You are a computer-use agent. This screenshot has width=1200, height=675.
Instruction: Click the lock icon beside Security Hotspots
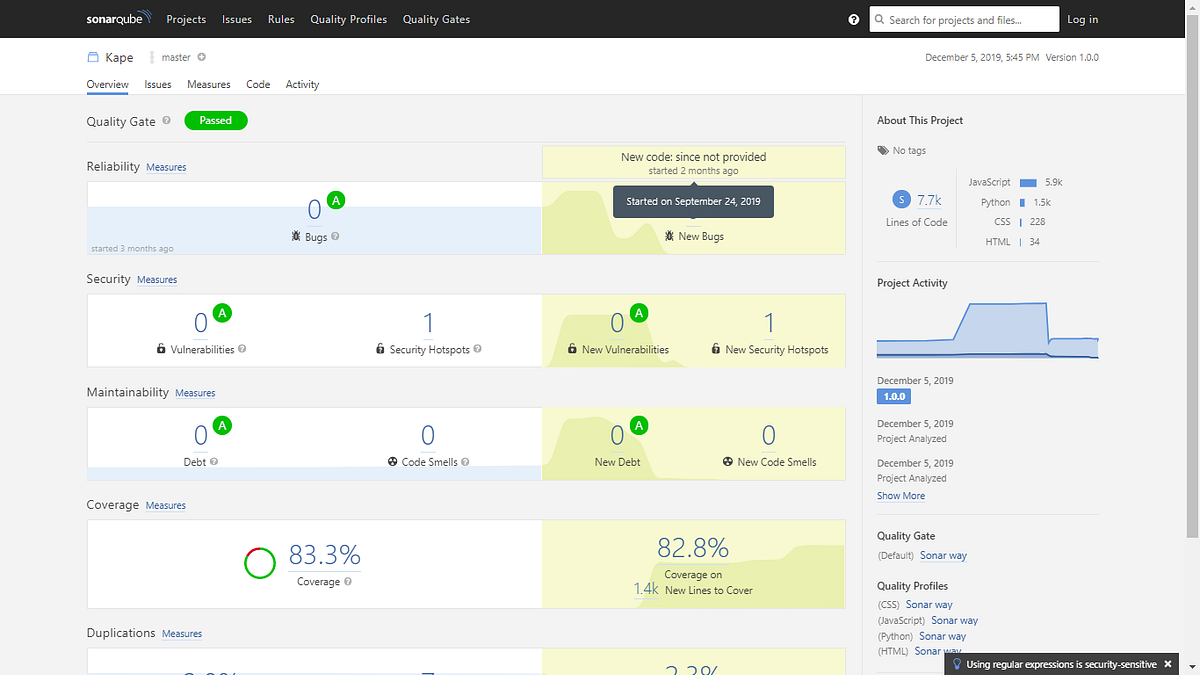tap(380, 350)
